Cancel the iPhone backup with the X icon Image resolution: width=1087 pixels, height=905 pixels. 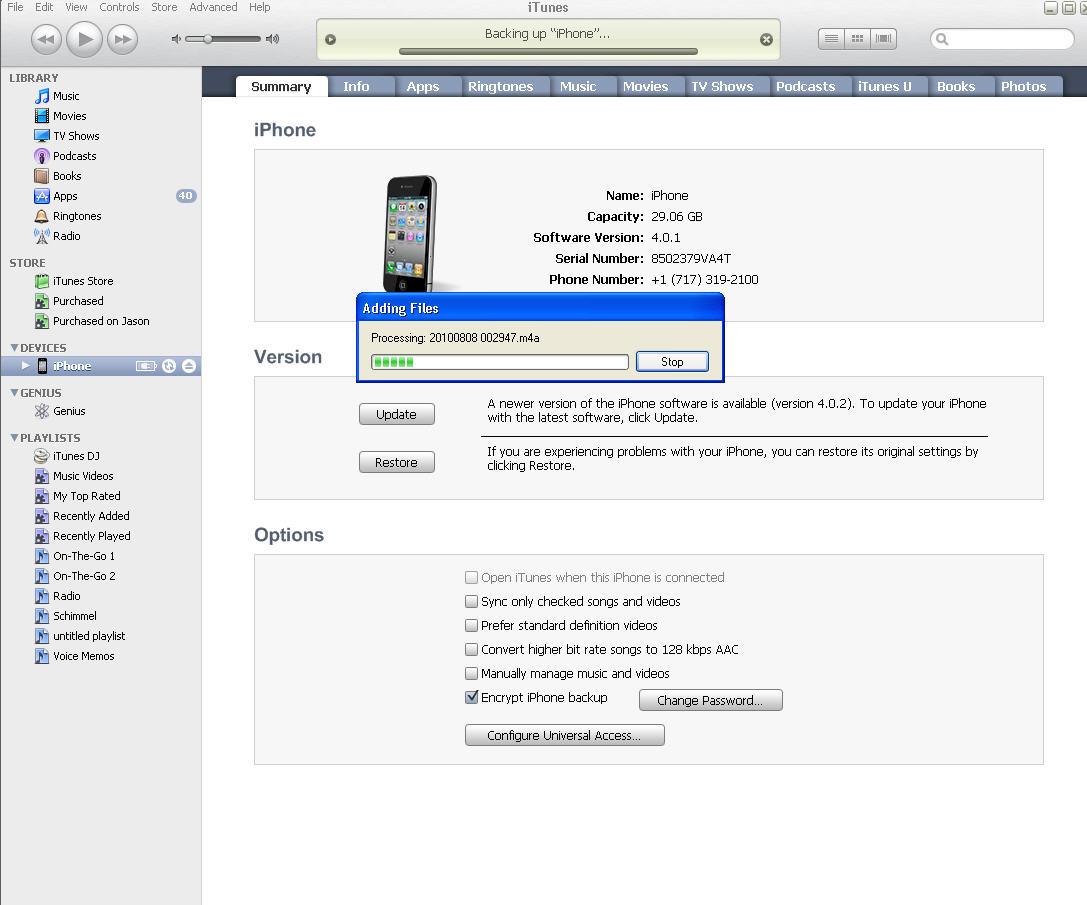[x=766, y=40]
